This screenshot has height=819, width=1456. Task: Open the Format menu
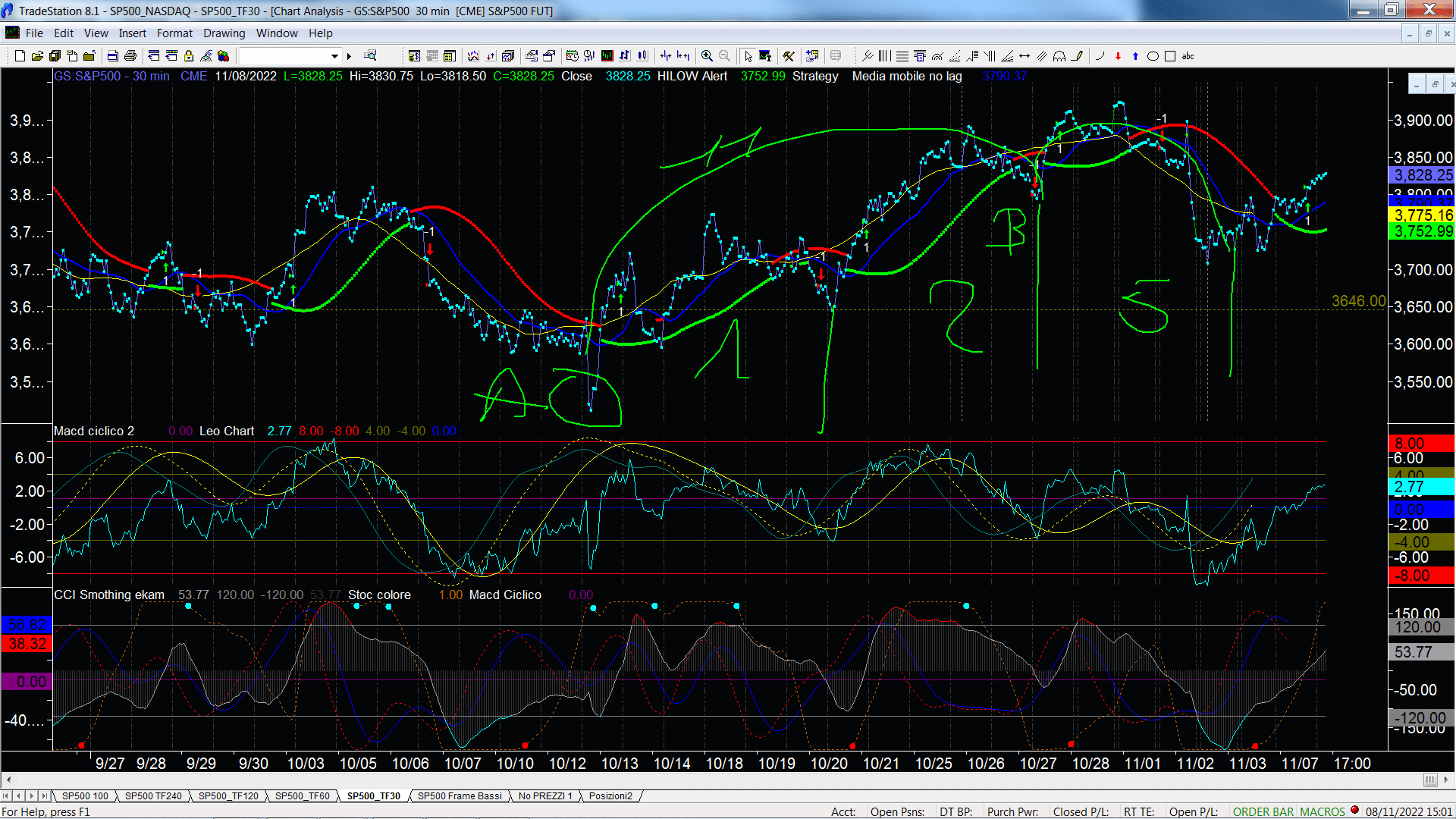(x=174, y=33)
